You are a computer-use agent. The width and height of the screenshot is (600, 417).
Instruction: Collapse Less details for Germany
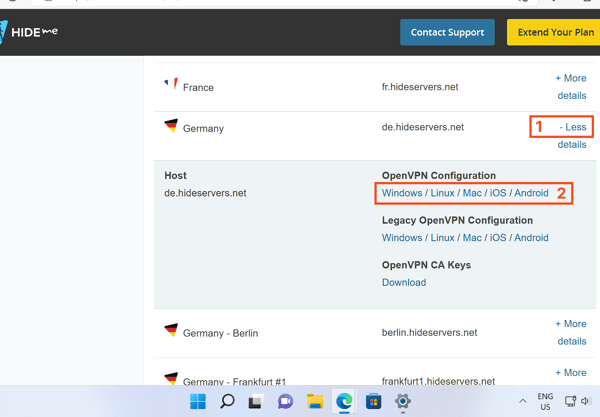tap(572, 136)
